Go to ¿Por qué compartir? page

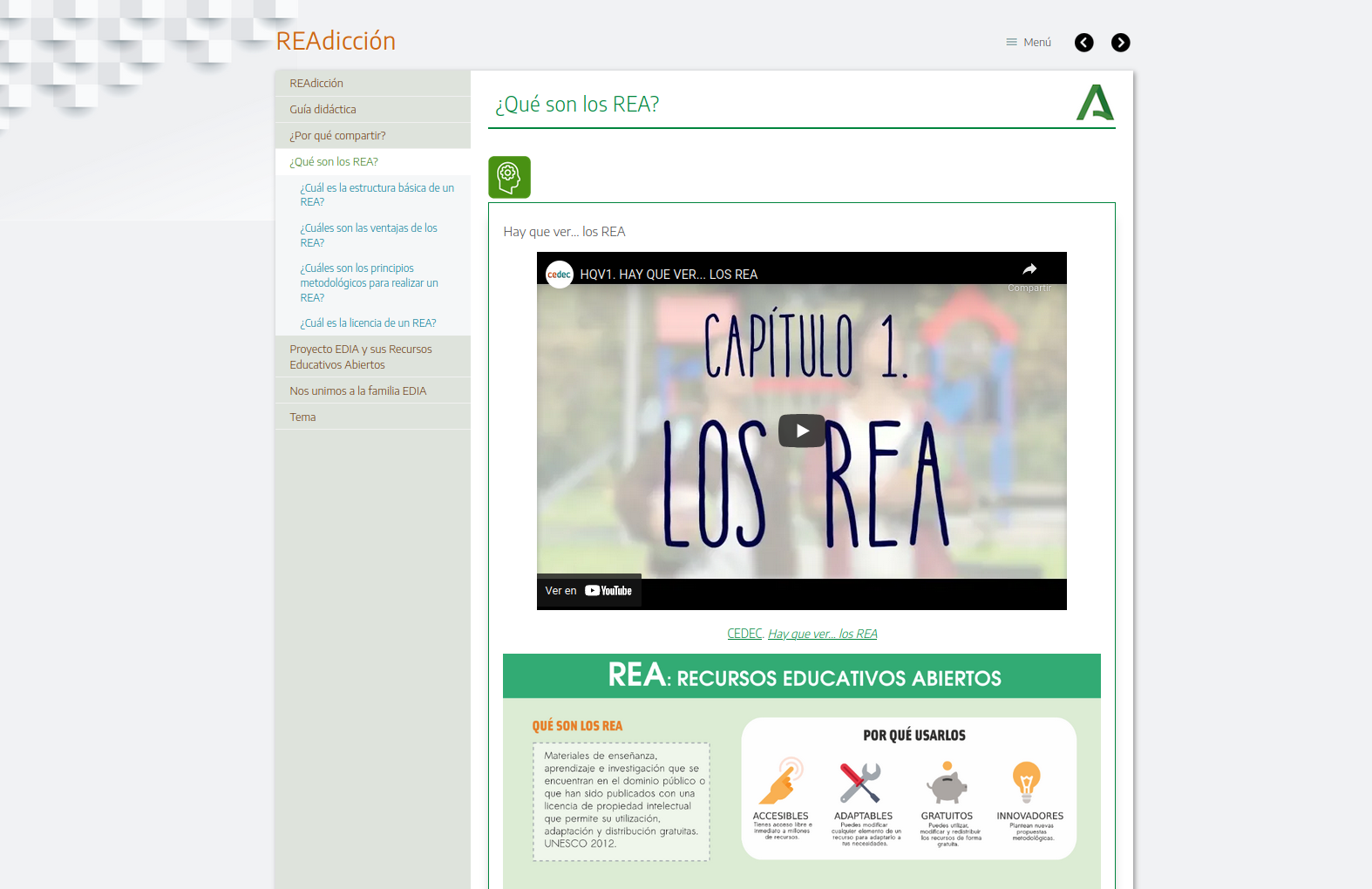337,136
